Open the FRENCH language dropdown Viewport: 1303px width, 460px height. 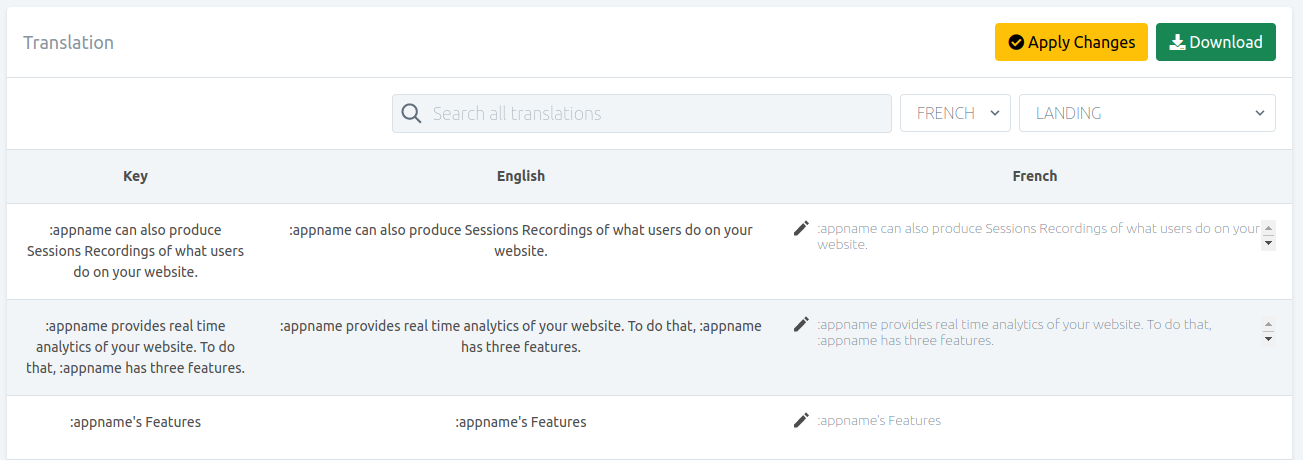pyautogui.click(x=955, y=113)
